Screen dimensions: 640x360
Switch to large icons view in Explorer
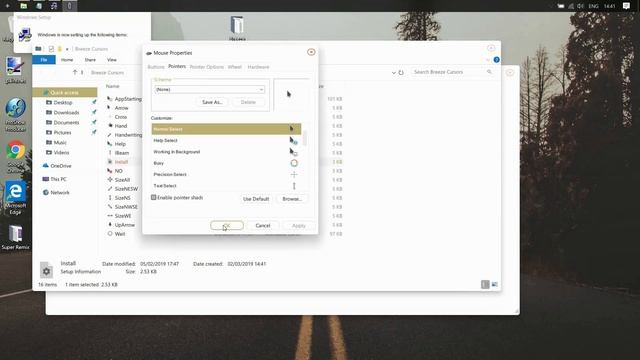(495, 284)
